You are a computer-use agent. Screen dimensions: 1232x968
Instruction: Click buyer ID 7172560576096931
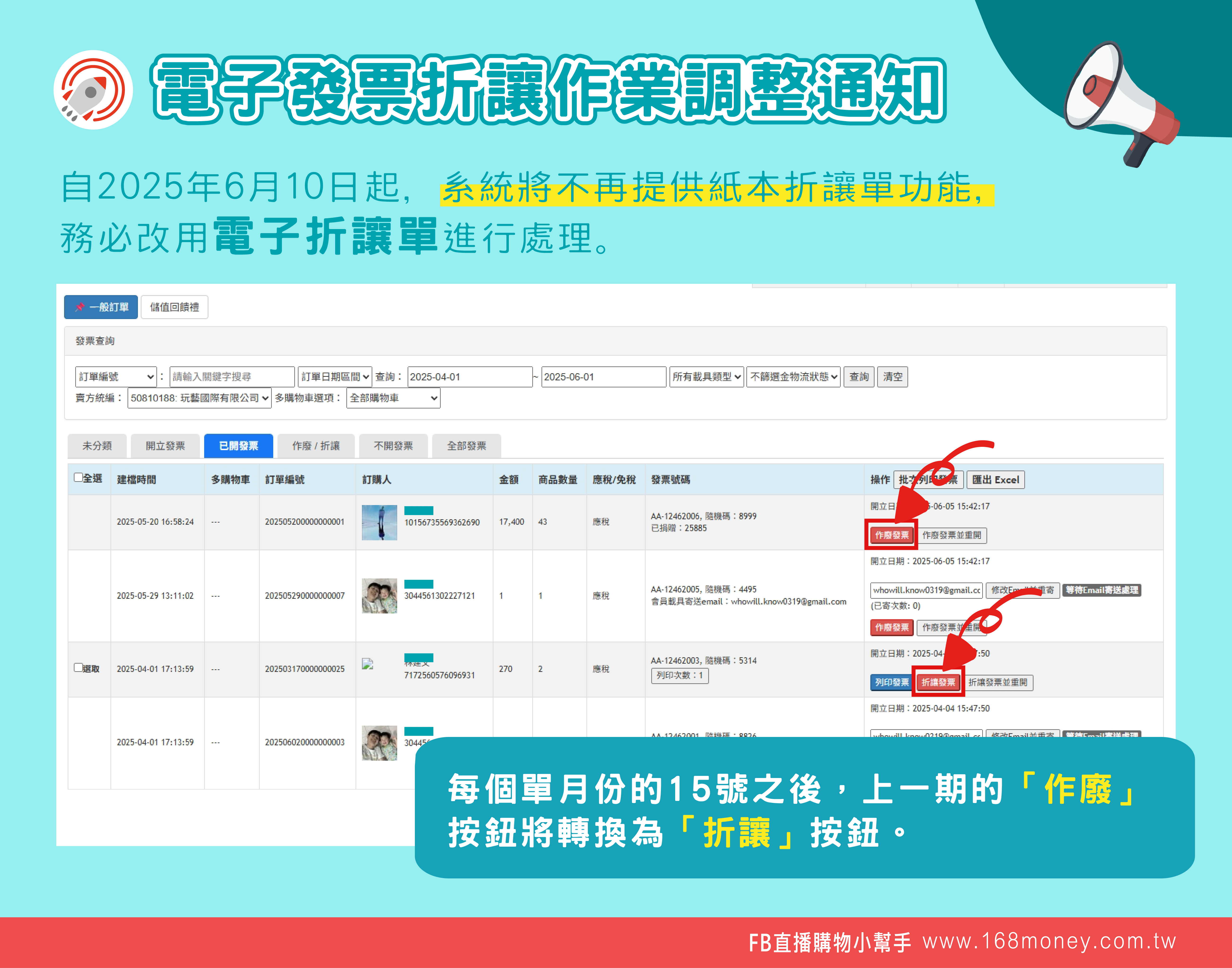click(x=440, y=675)
